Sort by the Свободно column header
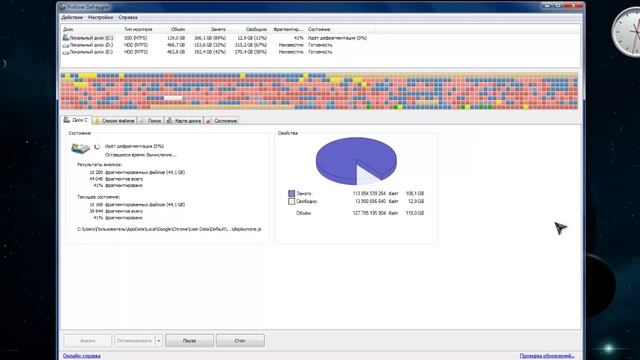The image size is (640, 360). [256, 29]
